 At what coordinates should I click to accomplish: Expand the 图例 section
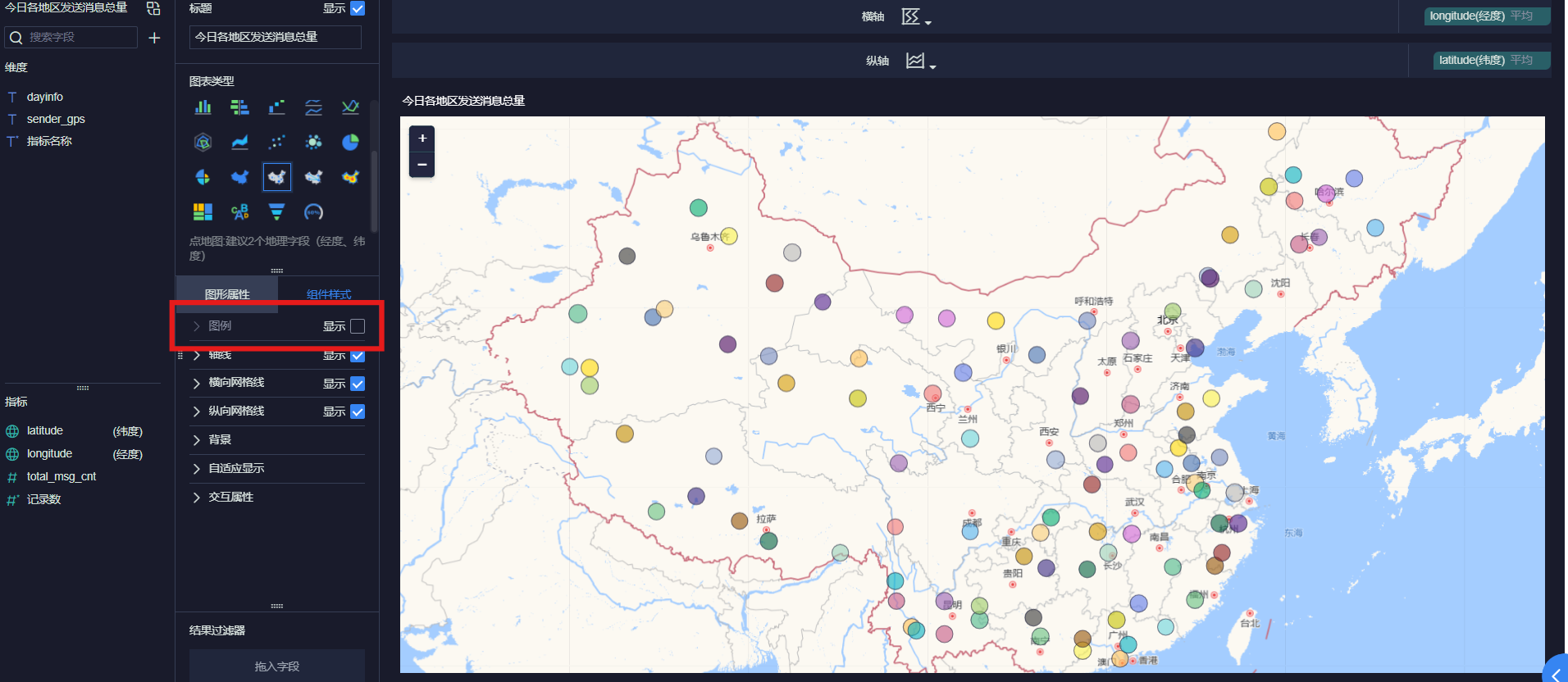(196, 326)
